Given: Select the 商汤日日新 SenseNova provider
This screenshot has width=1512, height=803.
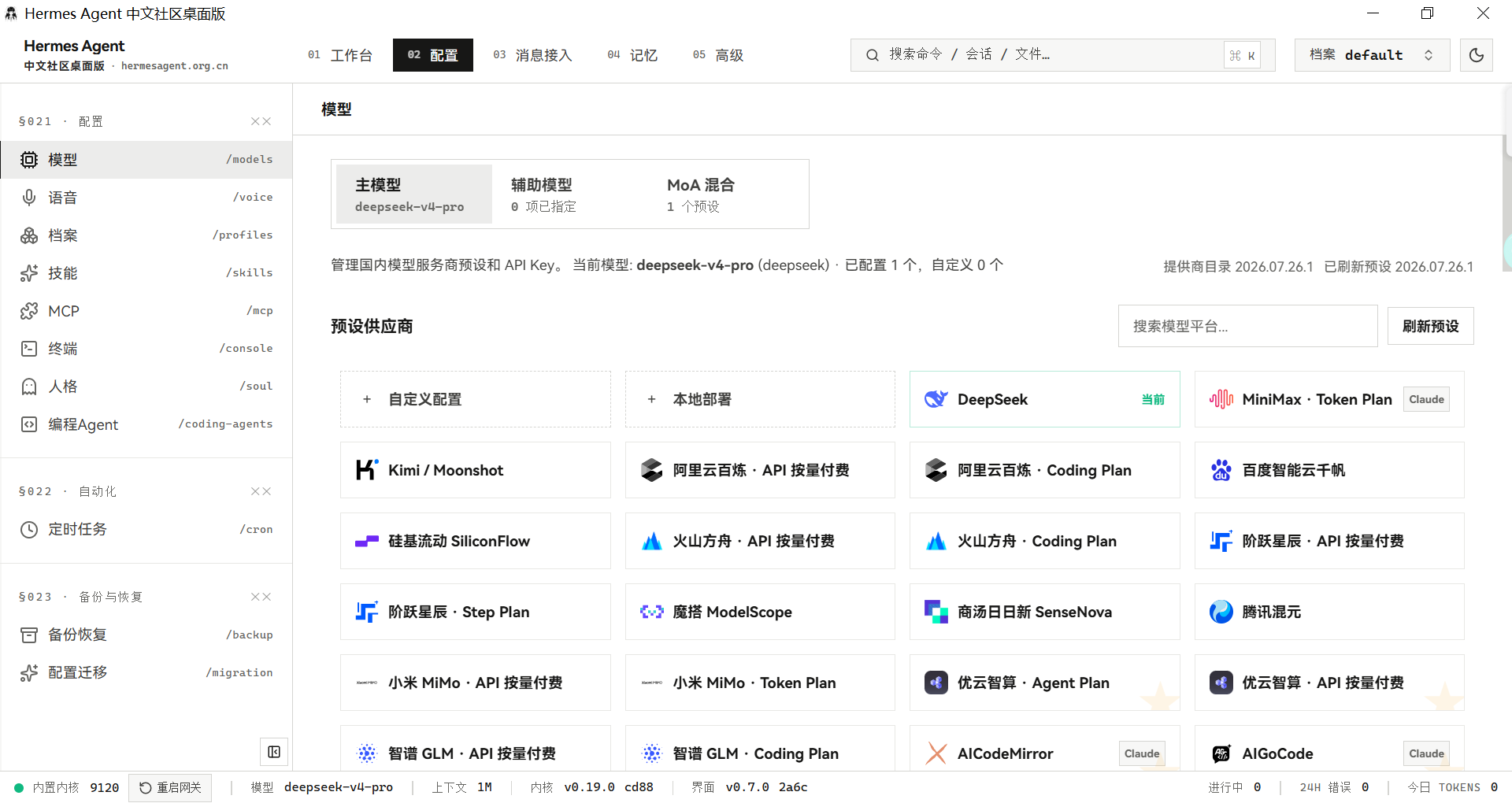Looking at the screenshot, I should [1044, 612].
